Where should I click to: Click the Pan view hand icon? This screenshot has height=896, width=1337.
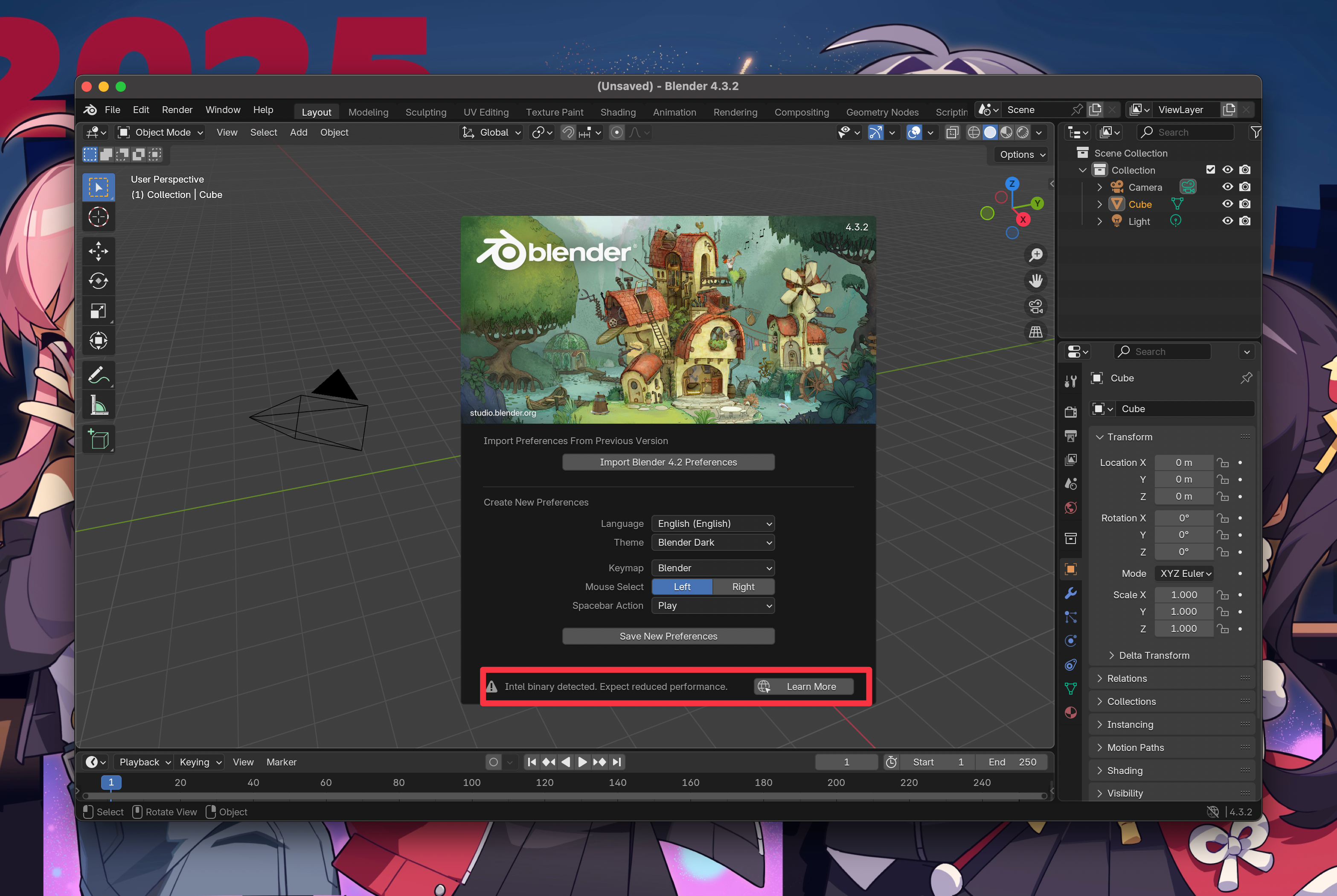click(1035, 281)
